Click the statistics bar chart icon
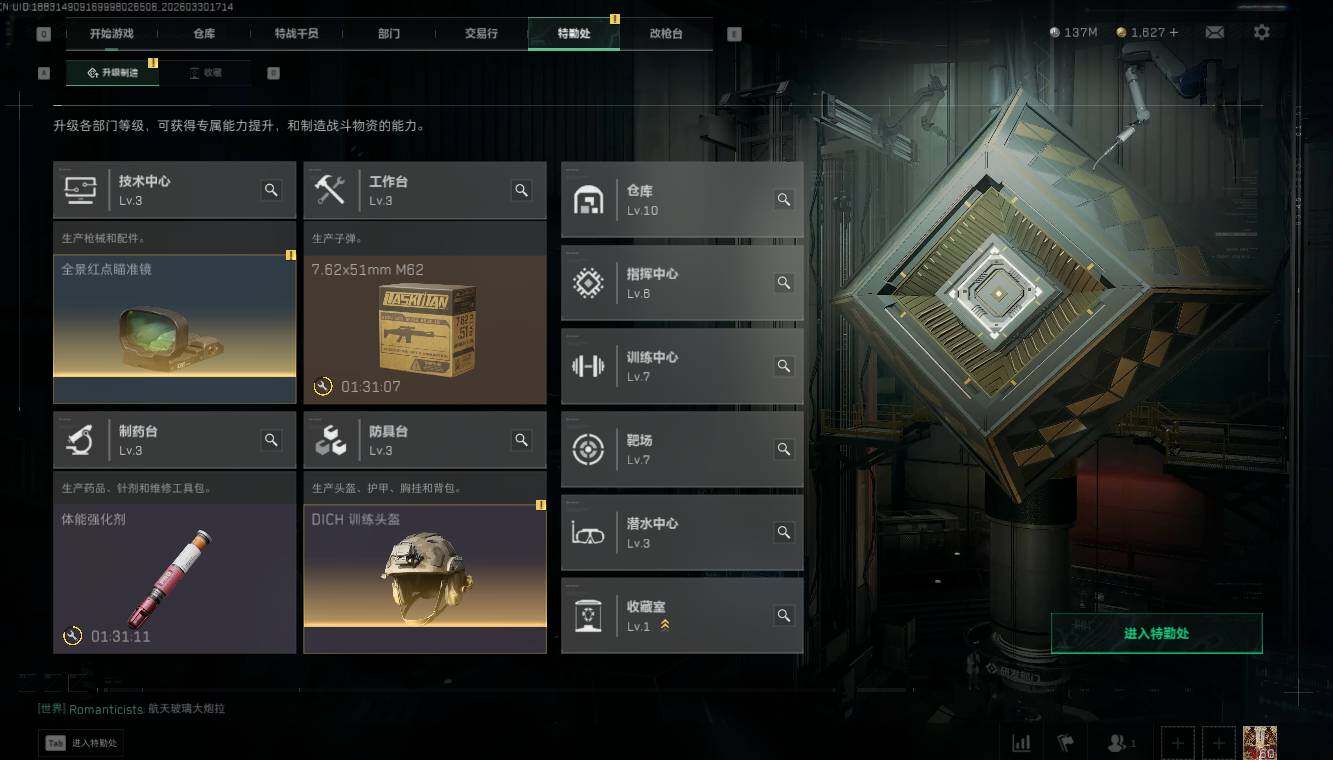The width and height of the screenshot is (1333, 760). point(1021,743)
